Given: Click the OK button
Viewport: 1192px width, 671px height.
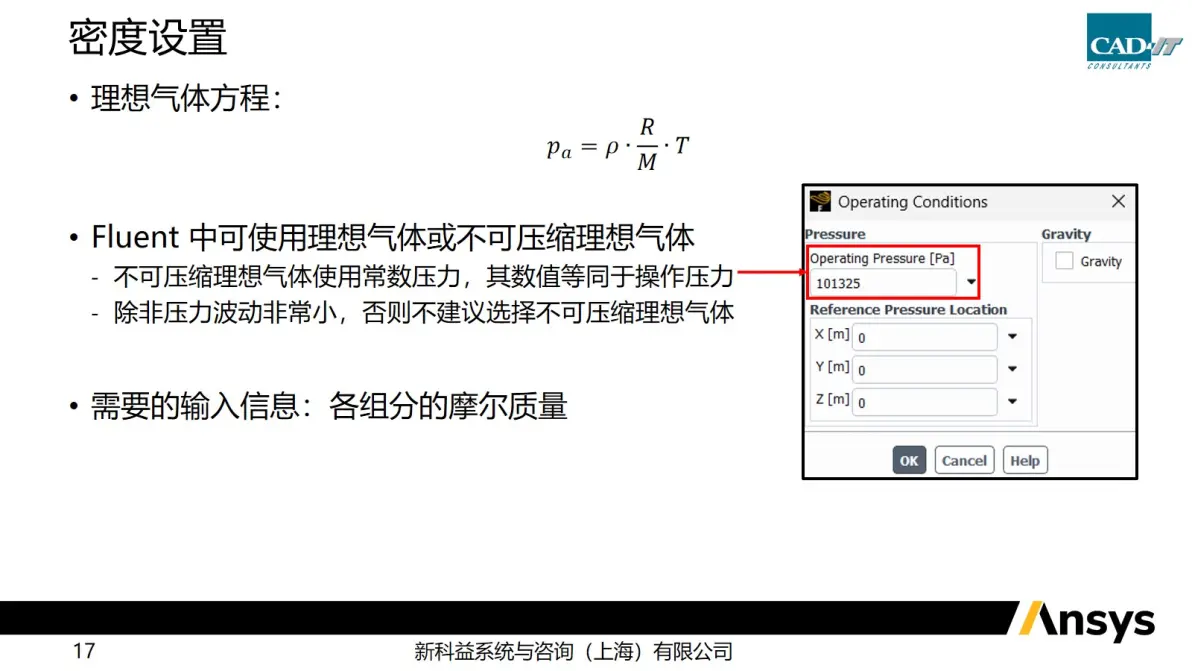Looking at the screenshot, I should pyautogui.click(x=909, y=461).
